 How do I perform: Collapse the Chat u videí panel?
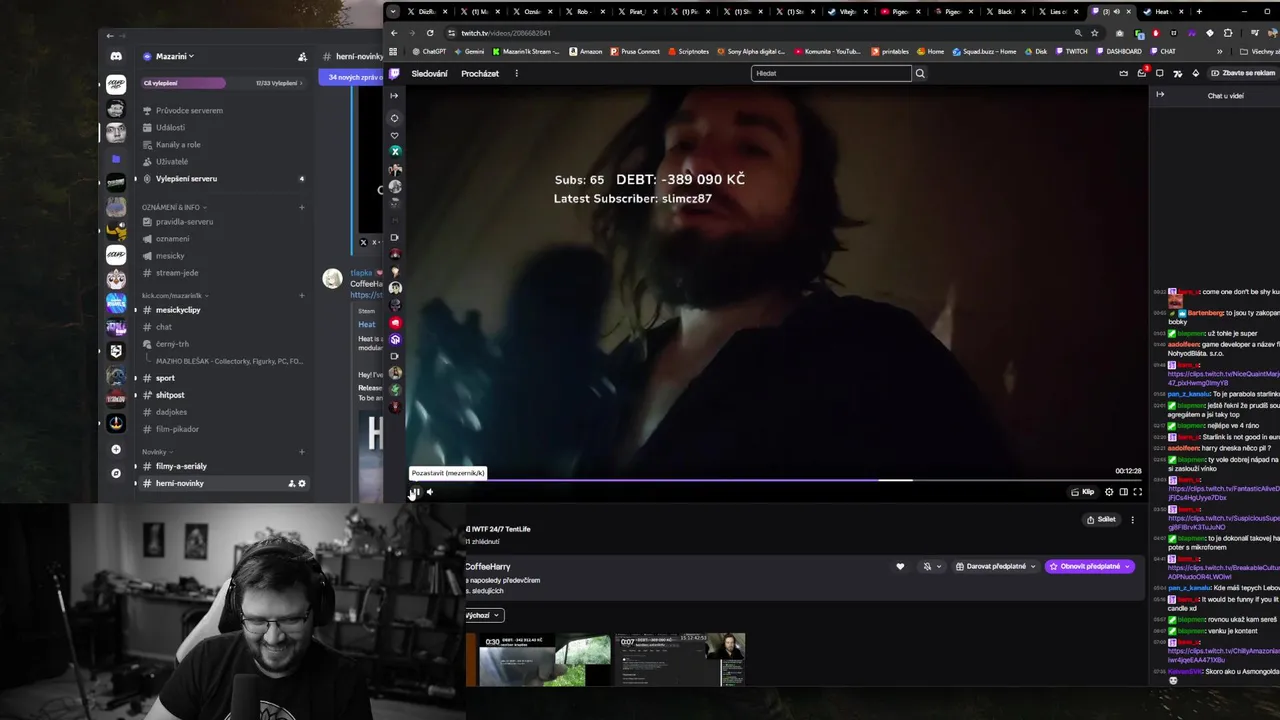[x=1160, y=95]
